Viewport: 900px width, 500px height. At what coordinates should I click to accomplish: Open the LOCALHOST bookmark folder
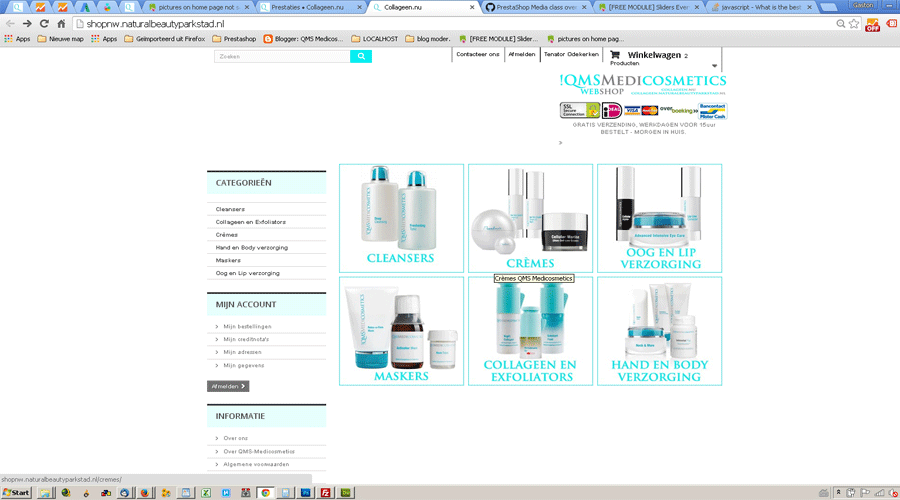click(x=374, y=38)
